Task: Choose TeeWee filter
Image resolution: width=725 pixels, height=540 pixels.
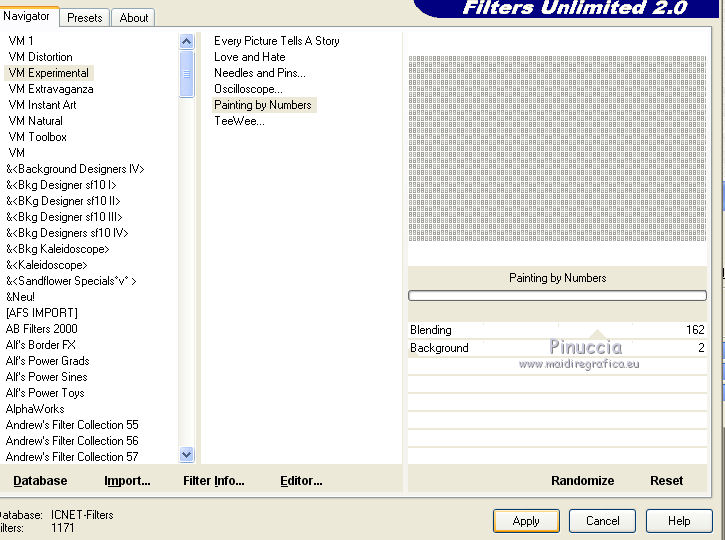Action: click(239, 121)
